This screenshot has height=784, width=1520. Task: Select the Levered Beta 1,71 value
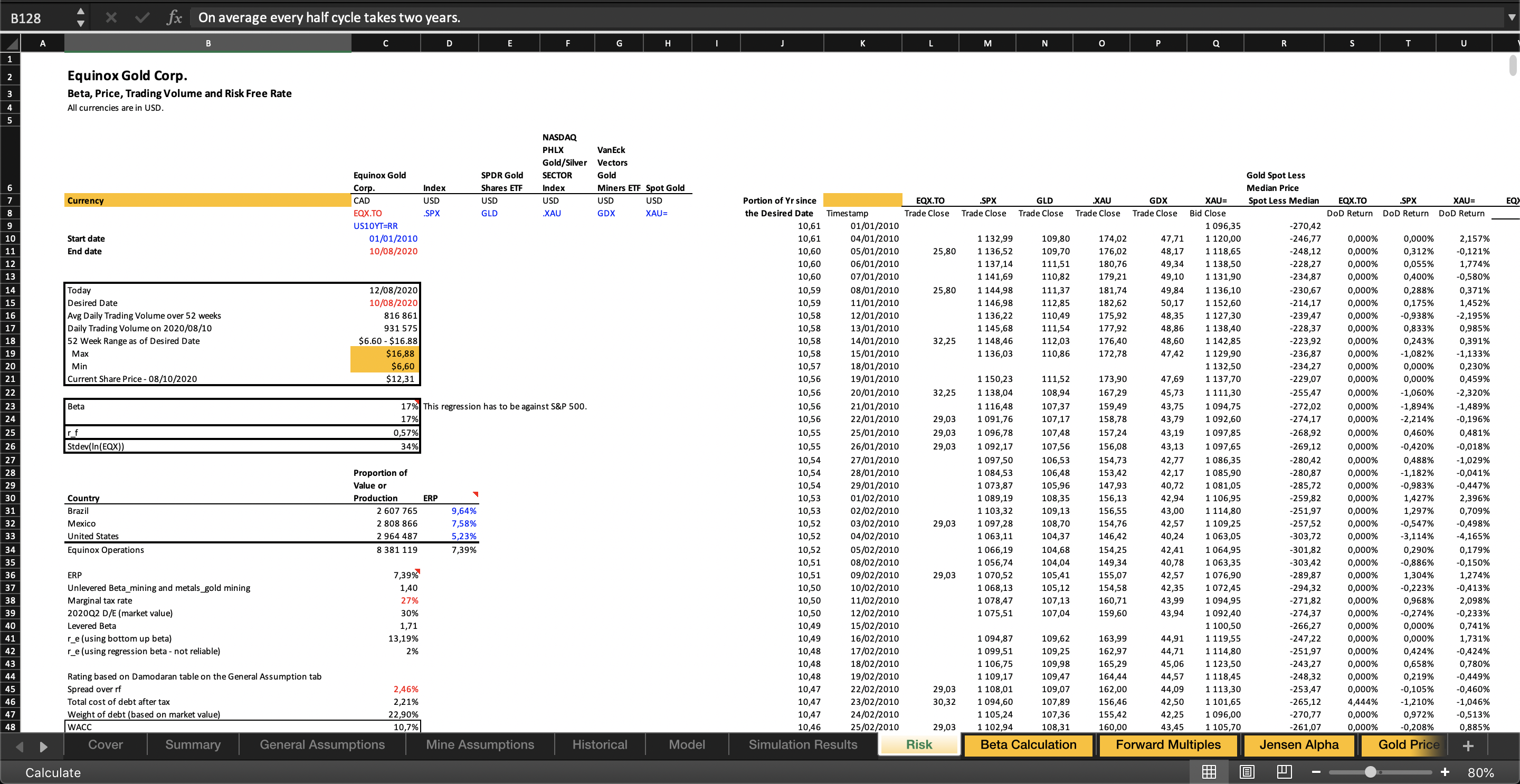click(385, 625)
